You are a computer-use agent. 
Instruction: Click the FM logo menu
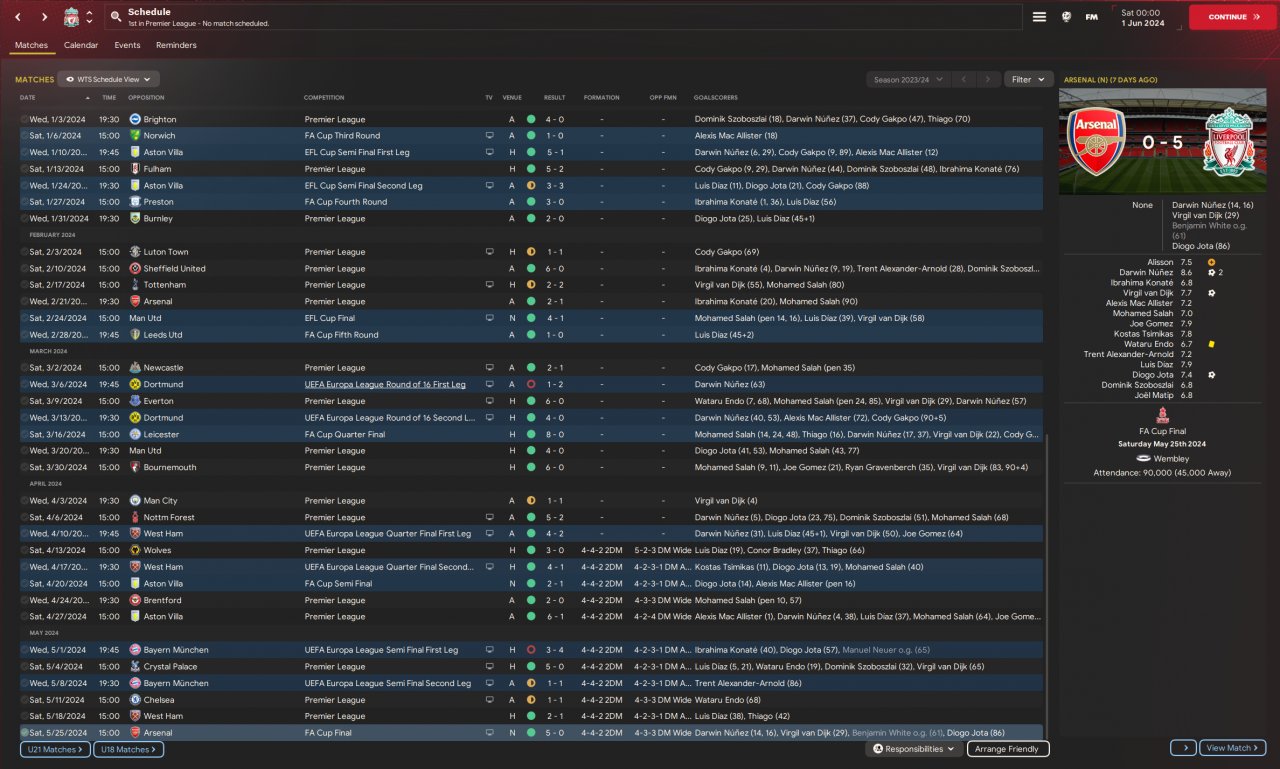(x=1092, y=17)
